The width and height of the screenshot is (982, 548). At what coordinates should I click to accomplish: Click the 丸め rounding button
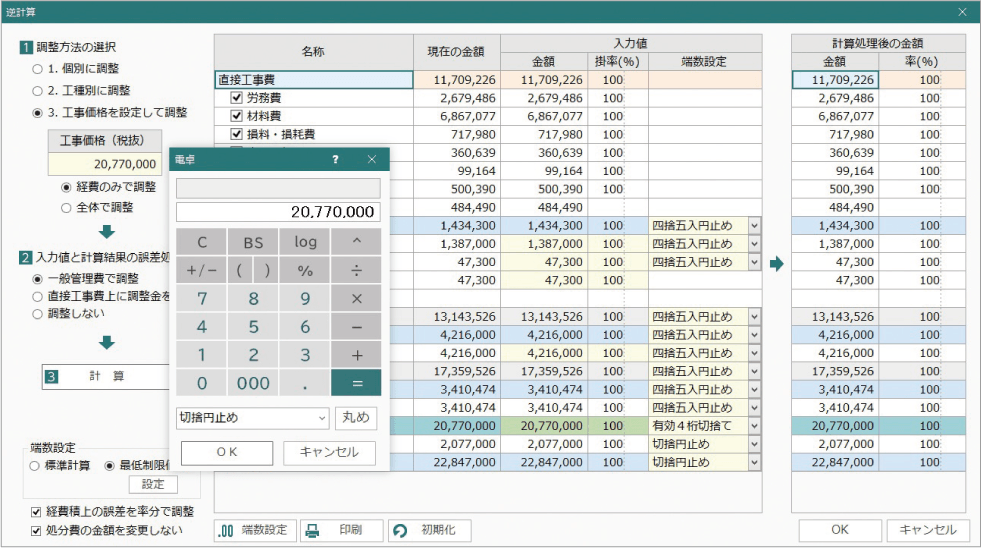(356, 418)
